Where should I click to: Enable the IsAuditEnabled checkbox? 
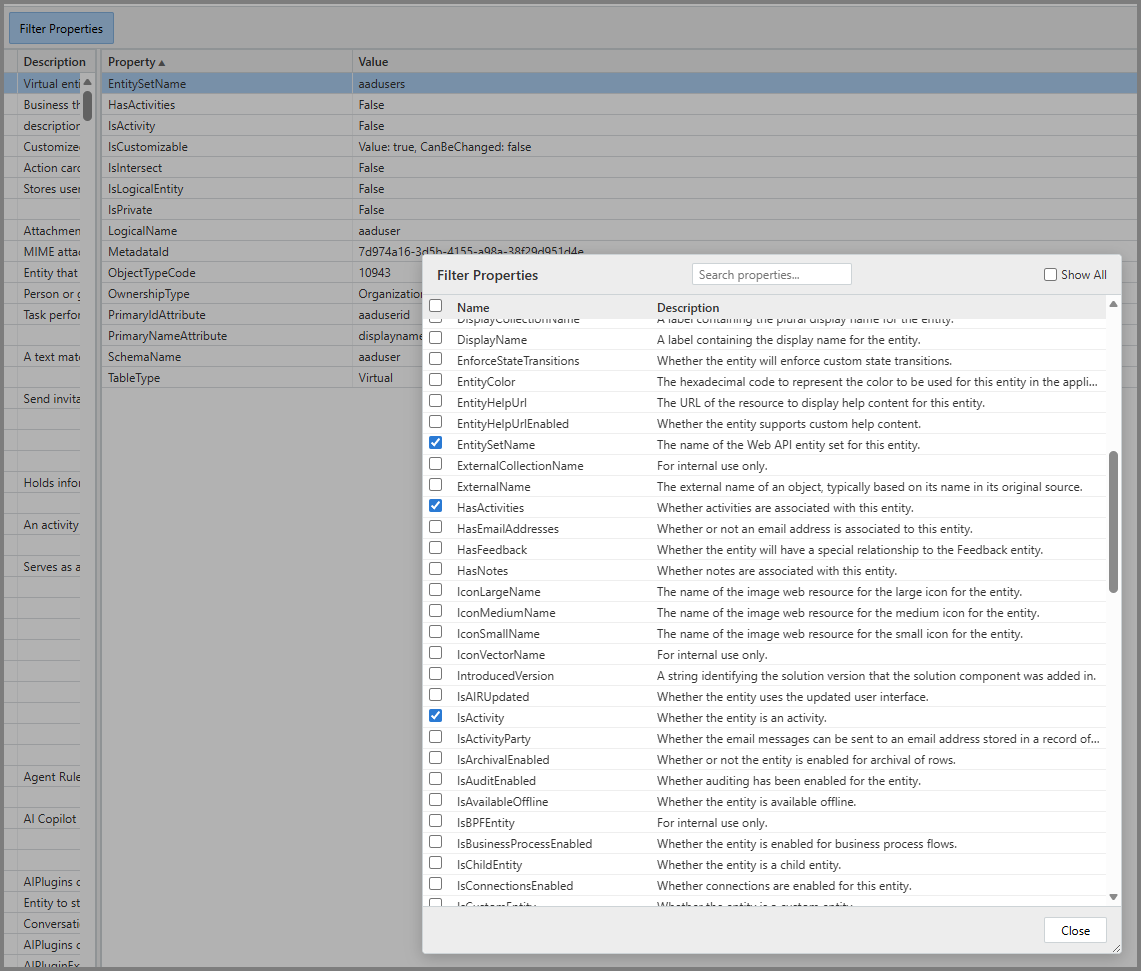435,778
